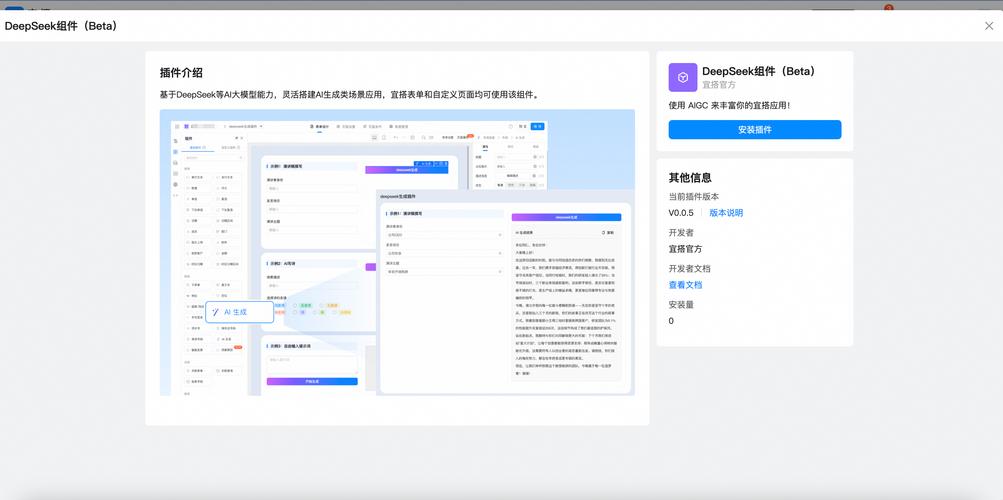Image resolution: width=1003 pixels, height=500 pixels.
Task: Click the text 使用 AIGC 来丰富你的宜搭应用!
Action: coord(729,105)
